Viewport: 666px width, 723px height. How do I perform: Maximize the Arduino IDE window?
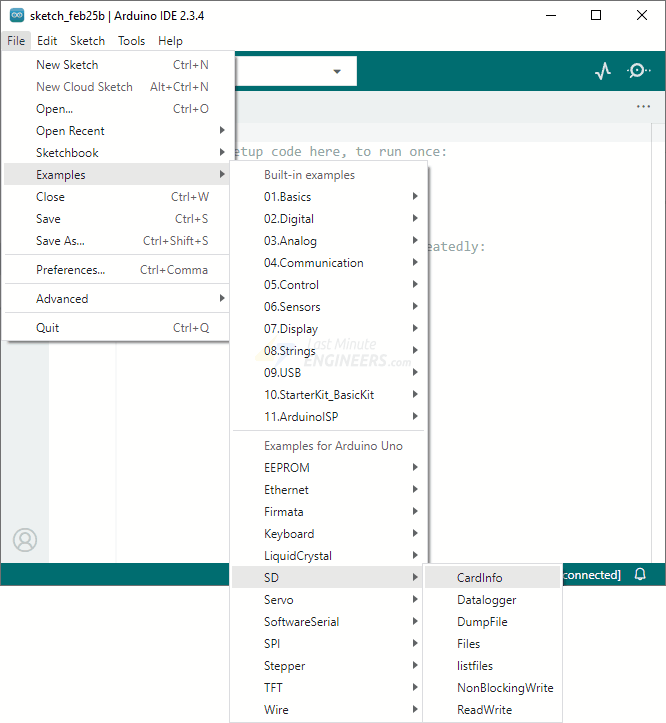(596, 16)
